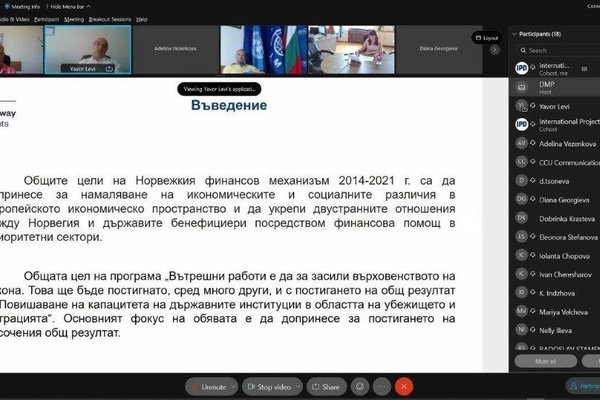Open the Meeting Info panel
The width and height of the screenshot is (600, 400).
pos(22,7)
